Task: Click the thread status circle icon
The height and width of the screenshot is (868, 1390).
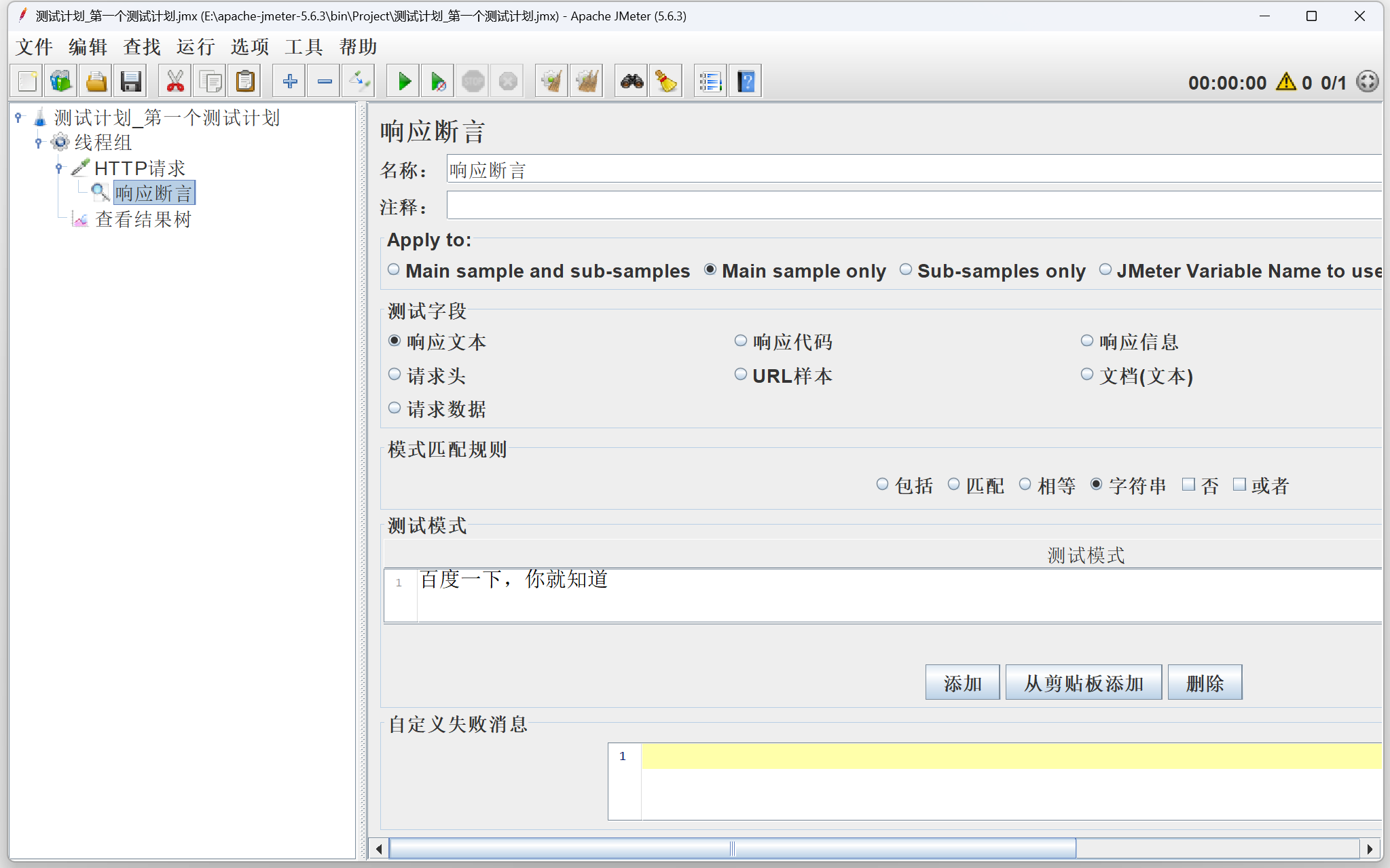Action: pyautogui.click(x=1367, y=82)
